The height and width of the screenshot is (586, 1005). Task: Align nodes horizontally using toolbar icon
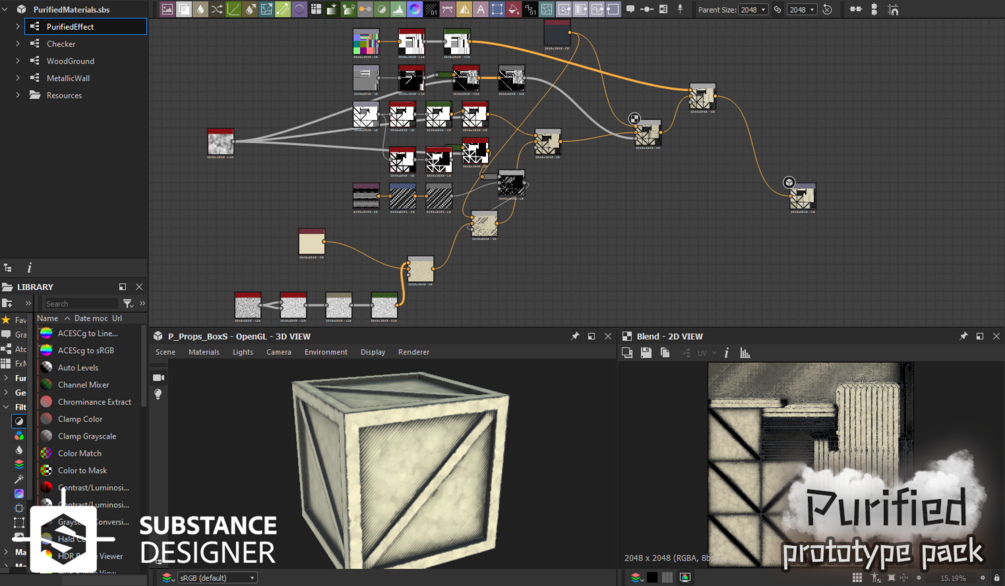(856, 10)
